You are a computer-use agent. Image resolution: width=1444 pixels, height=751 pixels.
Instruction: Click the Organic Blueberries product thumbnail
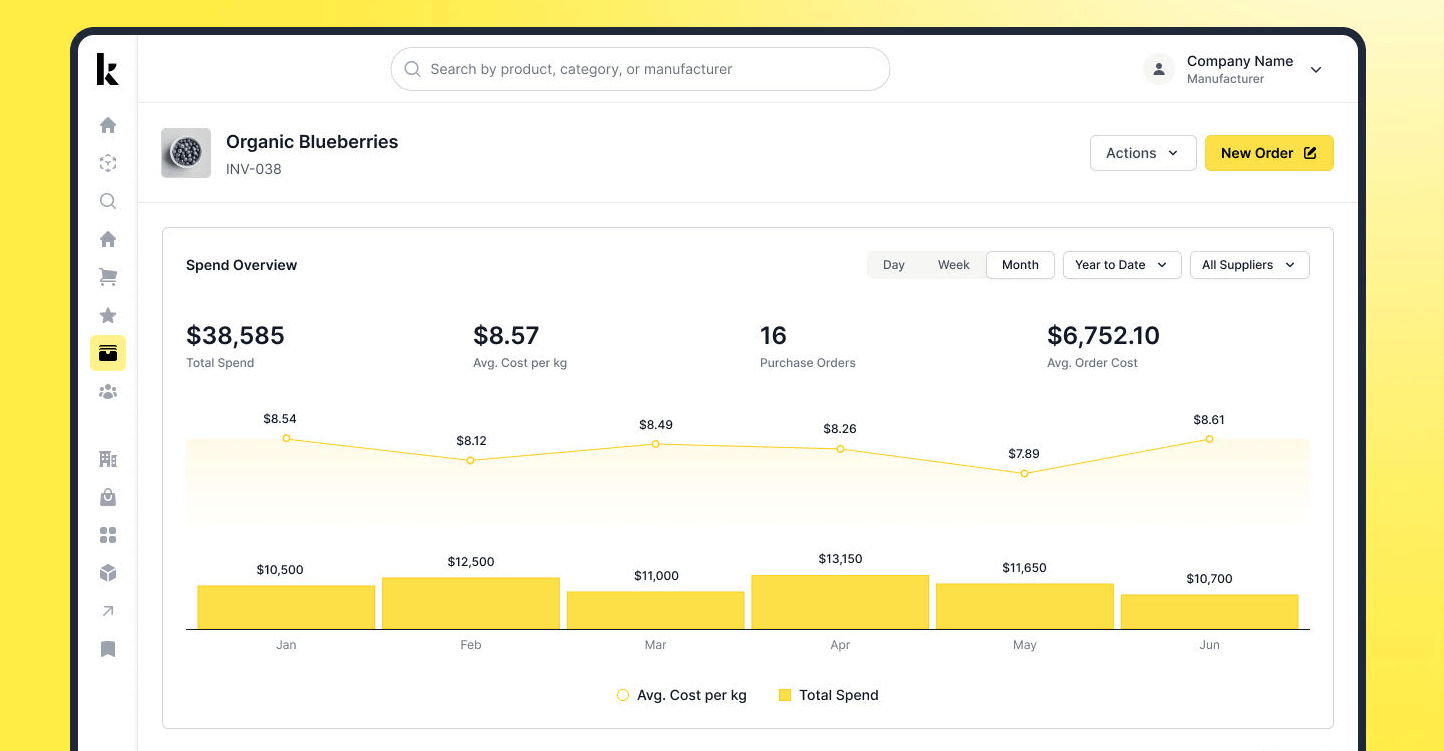pos(186,153)
